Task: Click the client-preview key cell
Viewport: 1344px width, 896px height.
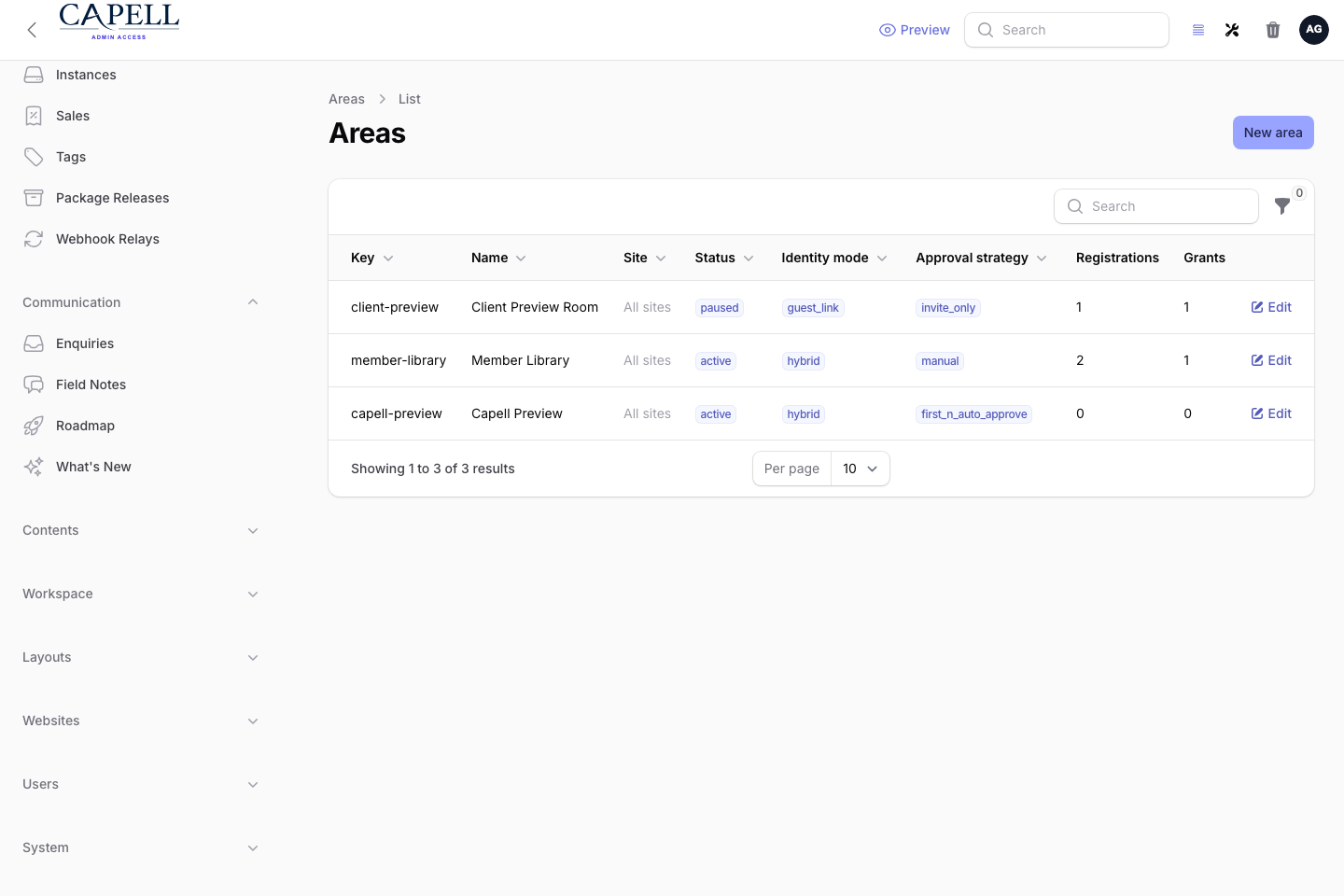Action: (x=395, y=307)
